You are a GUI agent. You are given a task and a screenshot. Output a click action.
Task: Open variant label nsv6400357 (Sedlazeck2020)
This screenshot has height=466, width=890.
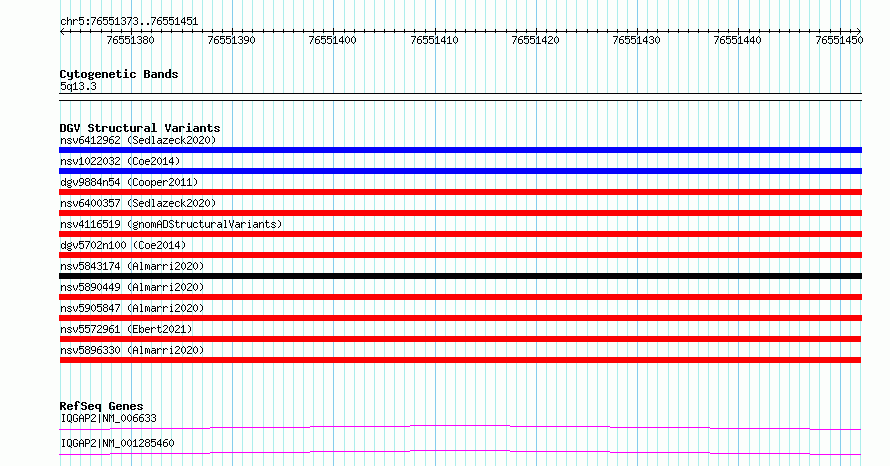point(138,203)
